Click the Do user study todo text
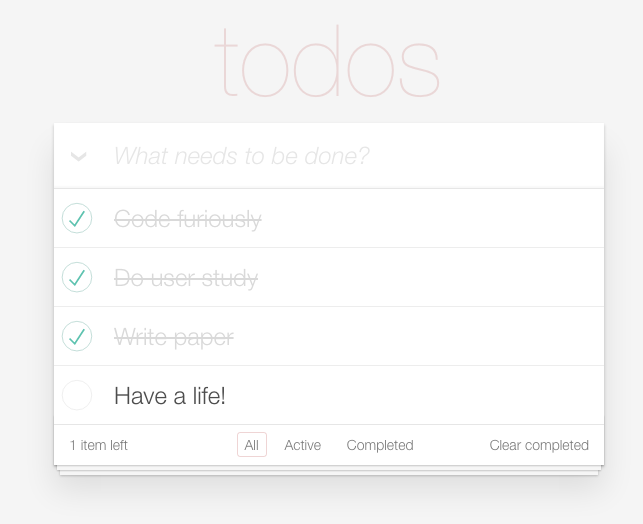 [x=186, y=278]
